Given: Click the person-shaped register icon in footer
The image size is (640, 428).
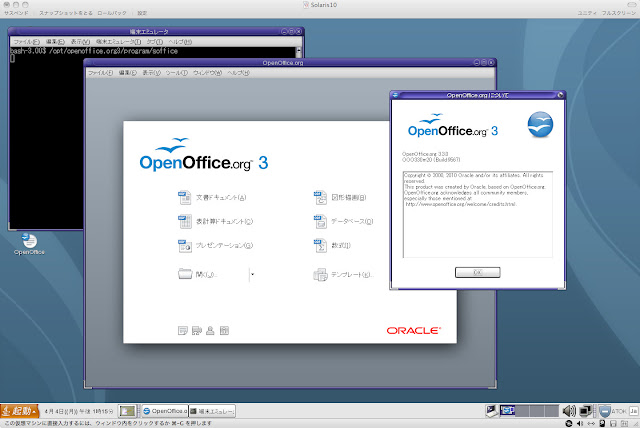Looking at the screenshot, I should (x=210, y=330).
